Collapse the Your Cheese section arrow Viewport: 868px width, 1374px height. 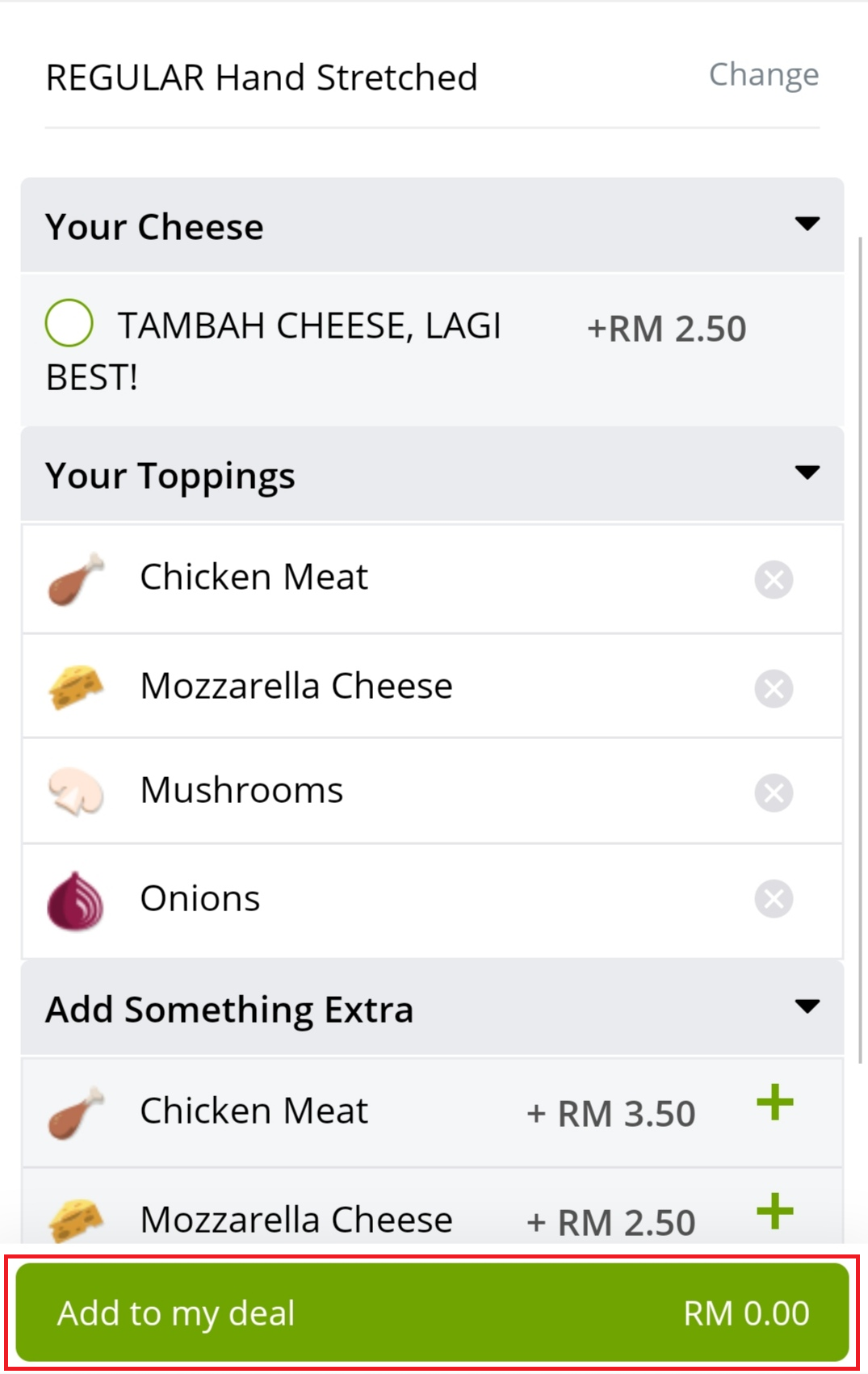[x=807, y=224]
